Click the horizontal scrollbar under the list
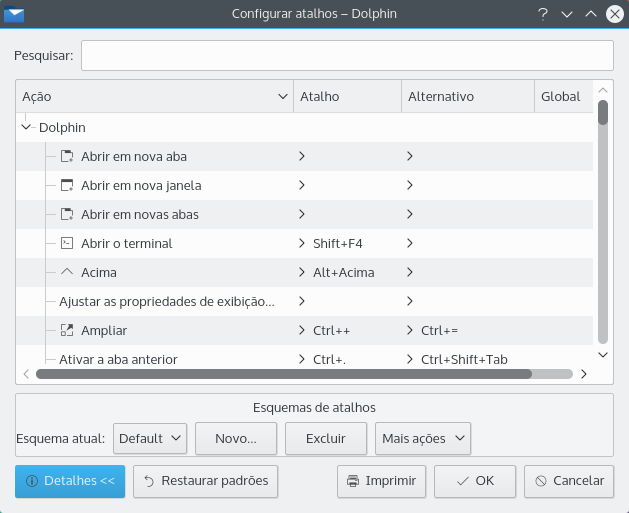 click(284, 374)
